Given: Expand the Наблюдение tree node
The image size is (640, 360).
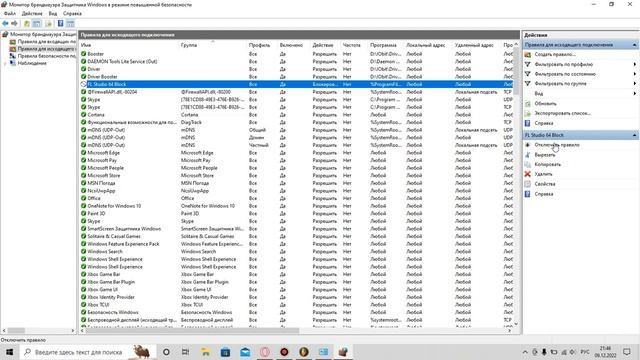Looking at the screenshot, I should pos(5,63).
